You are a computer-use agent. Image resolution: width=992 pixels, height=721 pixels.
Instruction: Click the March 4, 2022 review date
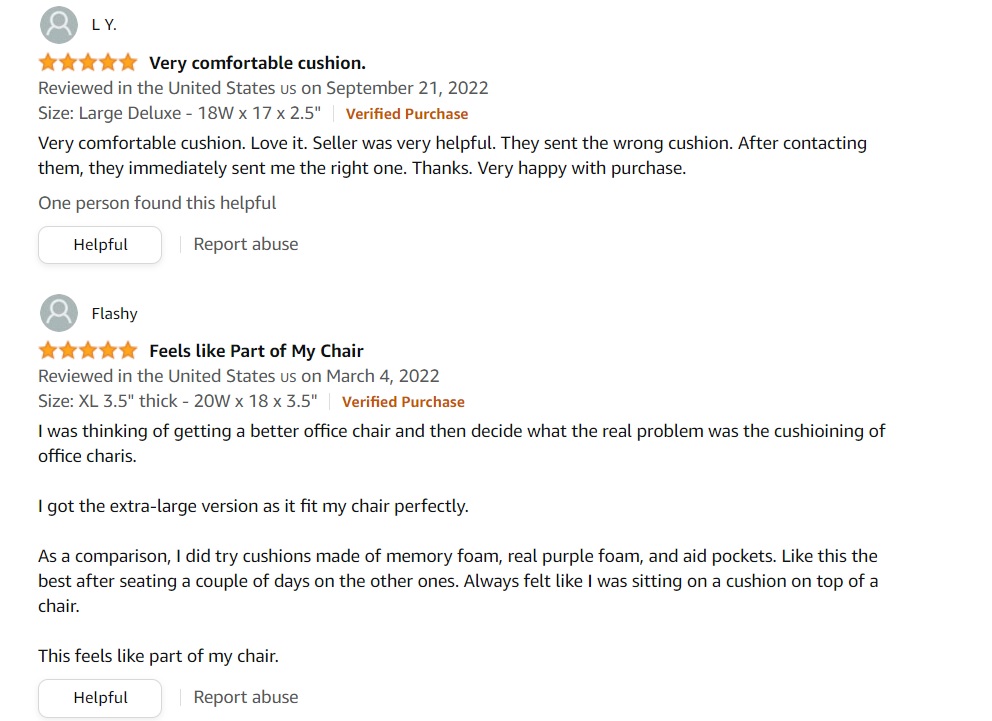click(x=382, y=376)
